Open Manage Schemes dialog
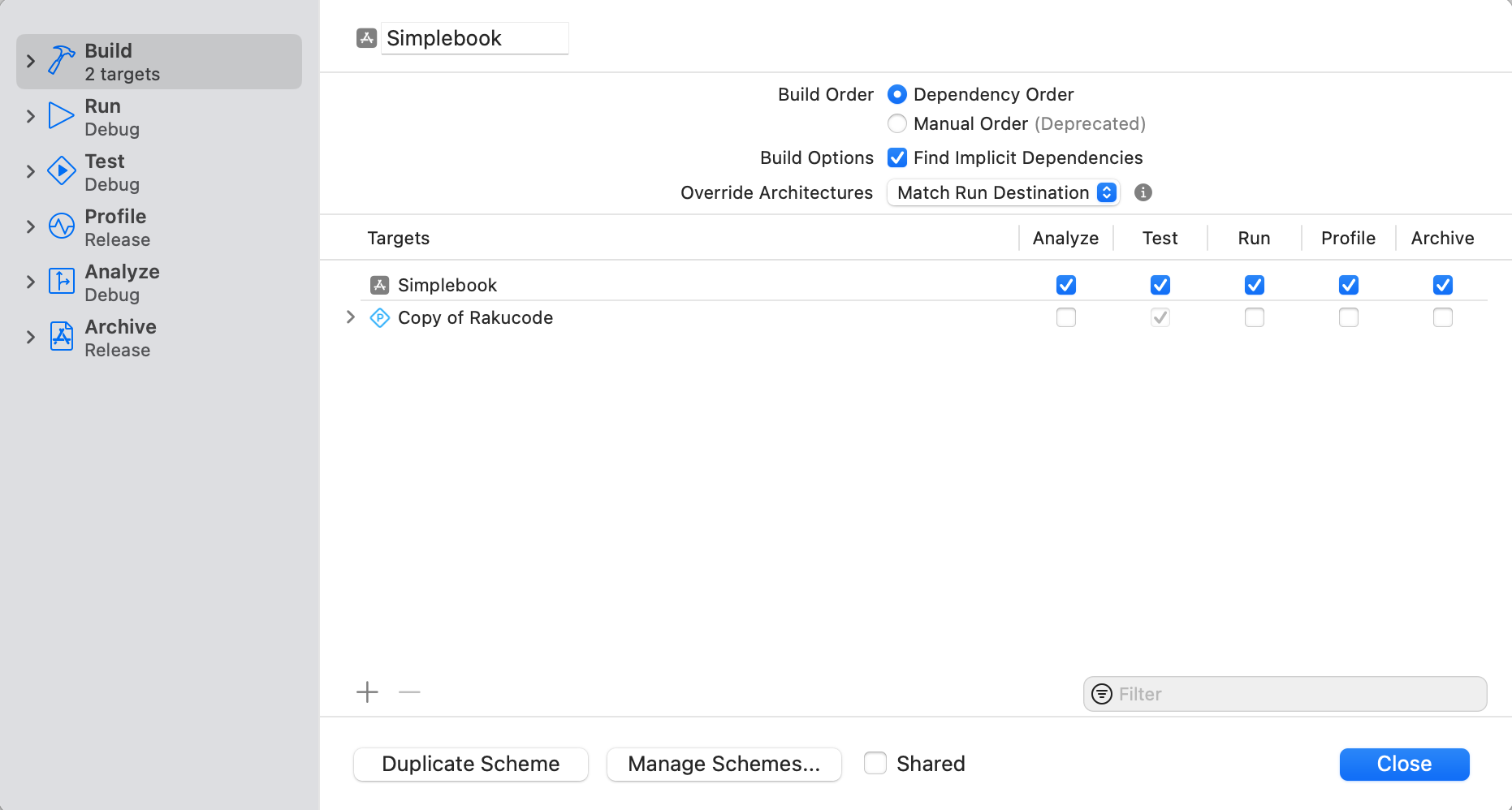This screenshot has width=1512, height=810. 724,764
